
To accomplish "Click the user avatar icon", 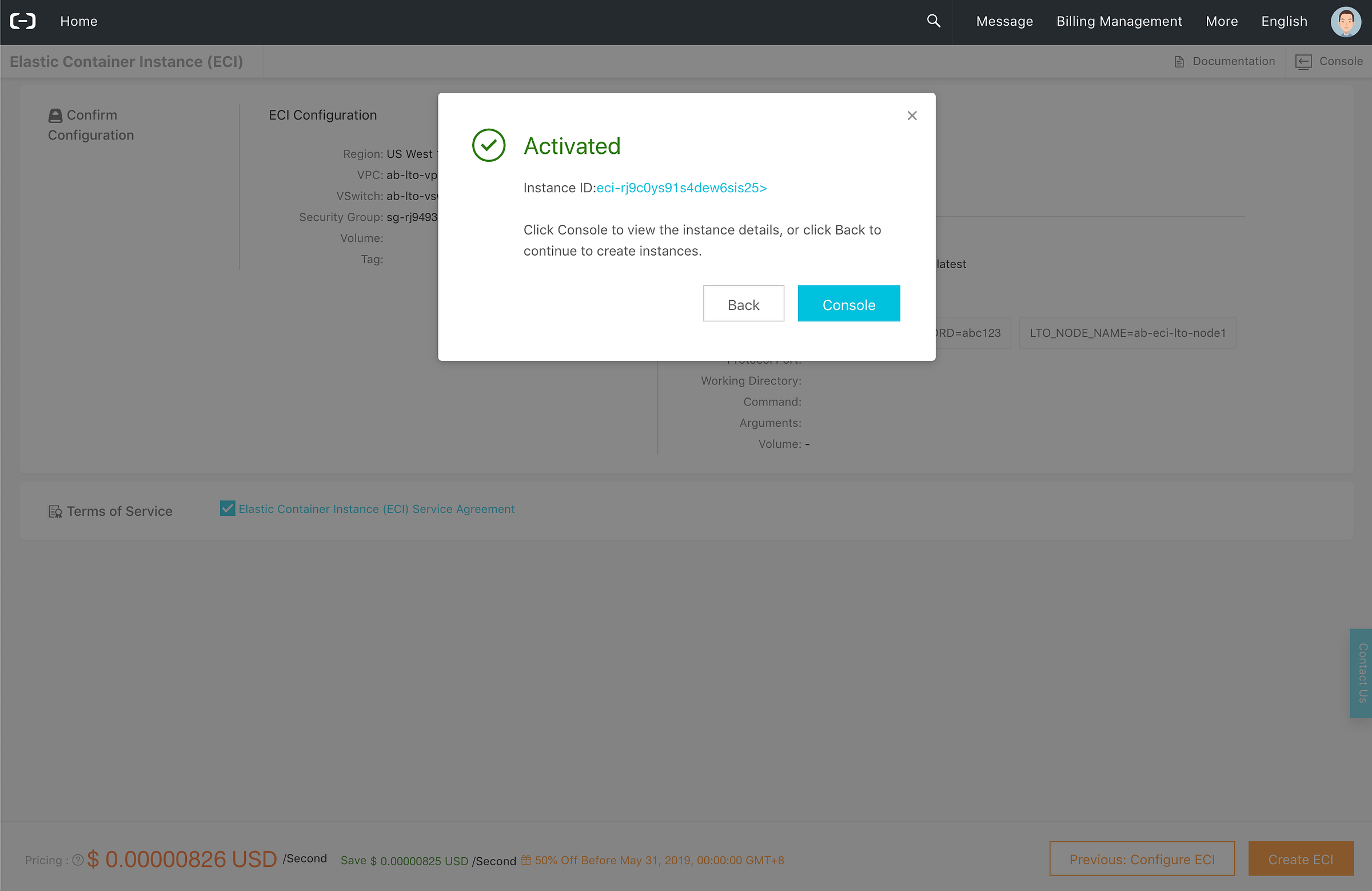I will coord(1346,22).
